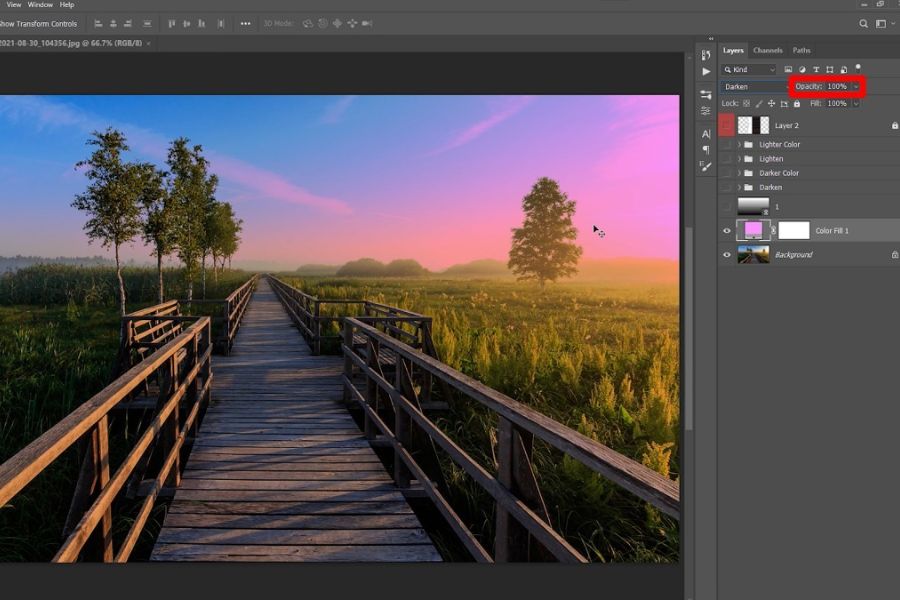Show the Lighten group layer
The height and width of the screenshot is (600, 900).
tap(727, 159)
